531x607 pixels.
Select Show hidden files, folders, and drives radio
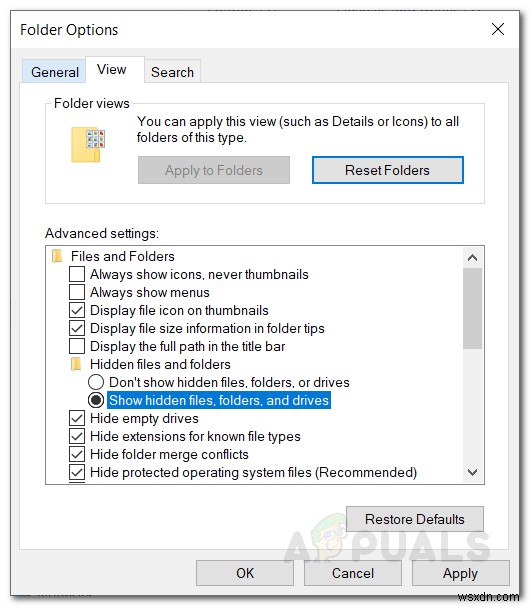(x=96, y=400)
